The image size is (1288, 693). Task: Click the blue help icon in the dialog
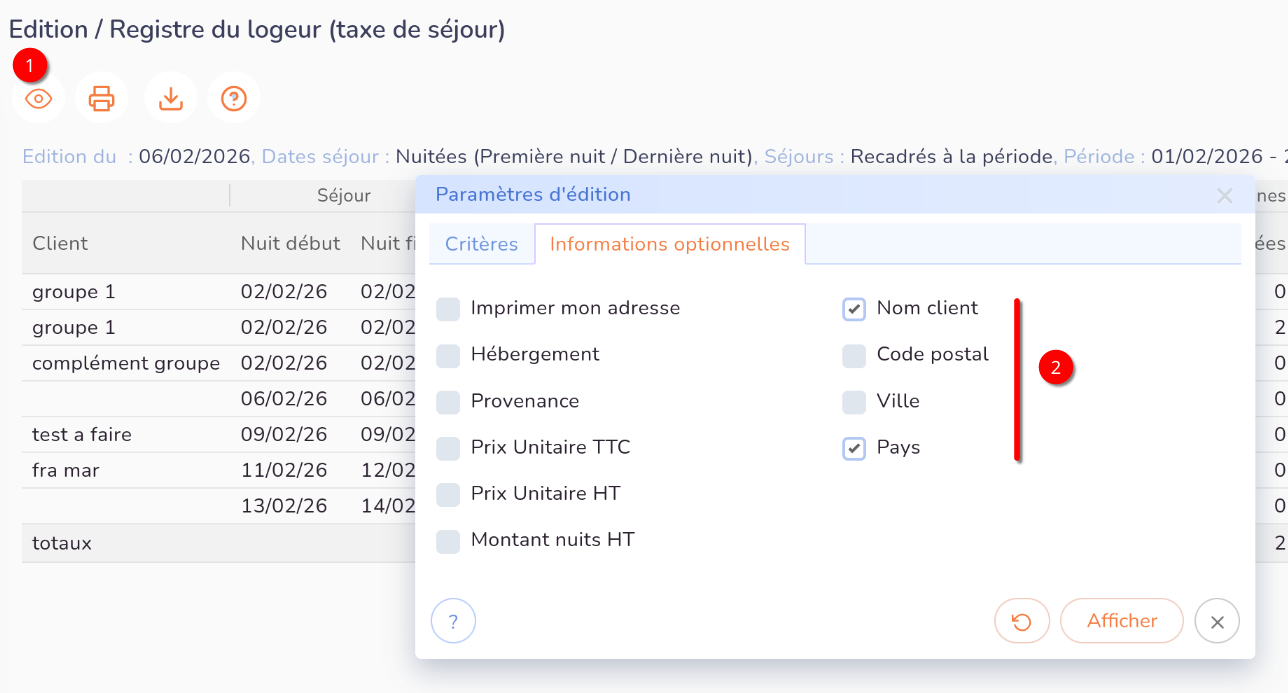453,621
